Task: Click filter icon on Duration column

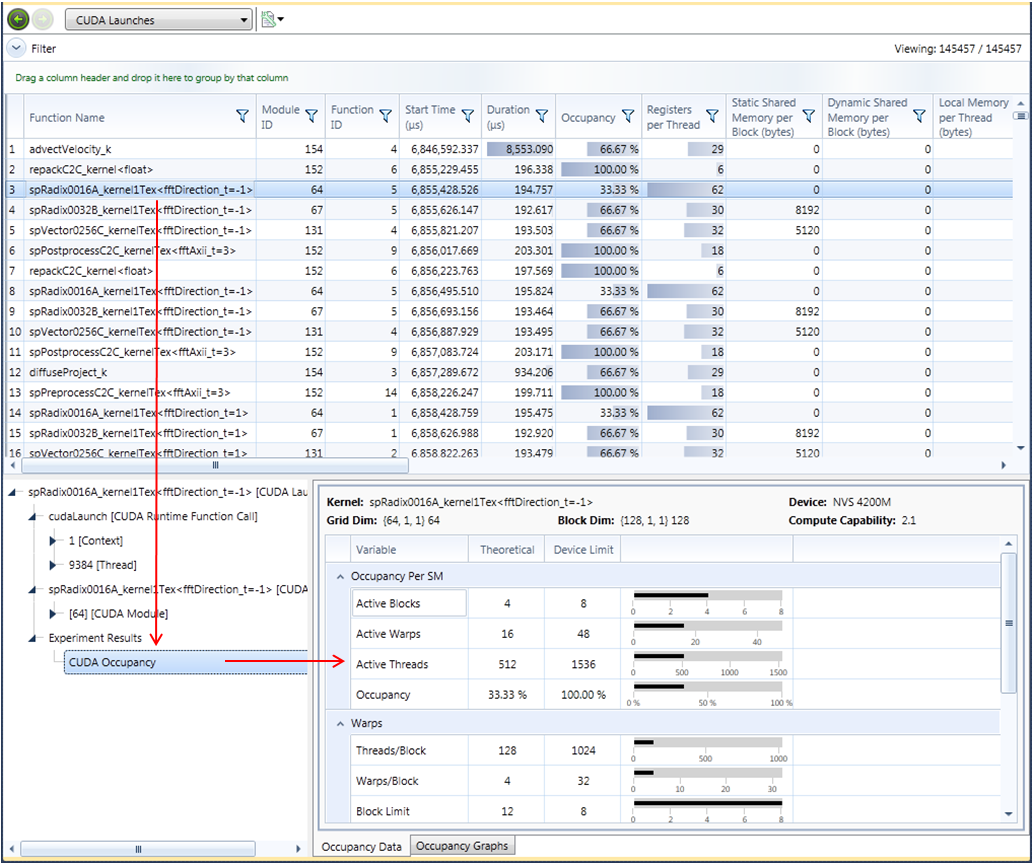Action: 541,117
